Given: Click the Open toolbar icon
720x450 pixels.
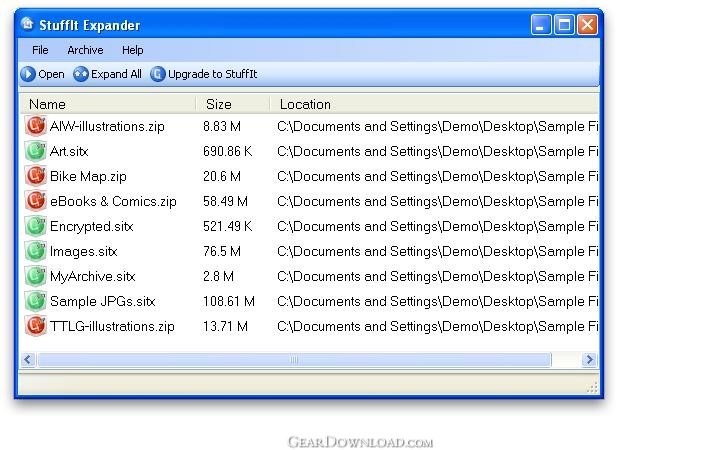Looking at the screenshot, I should click(x=28, y=74).
